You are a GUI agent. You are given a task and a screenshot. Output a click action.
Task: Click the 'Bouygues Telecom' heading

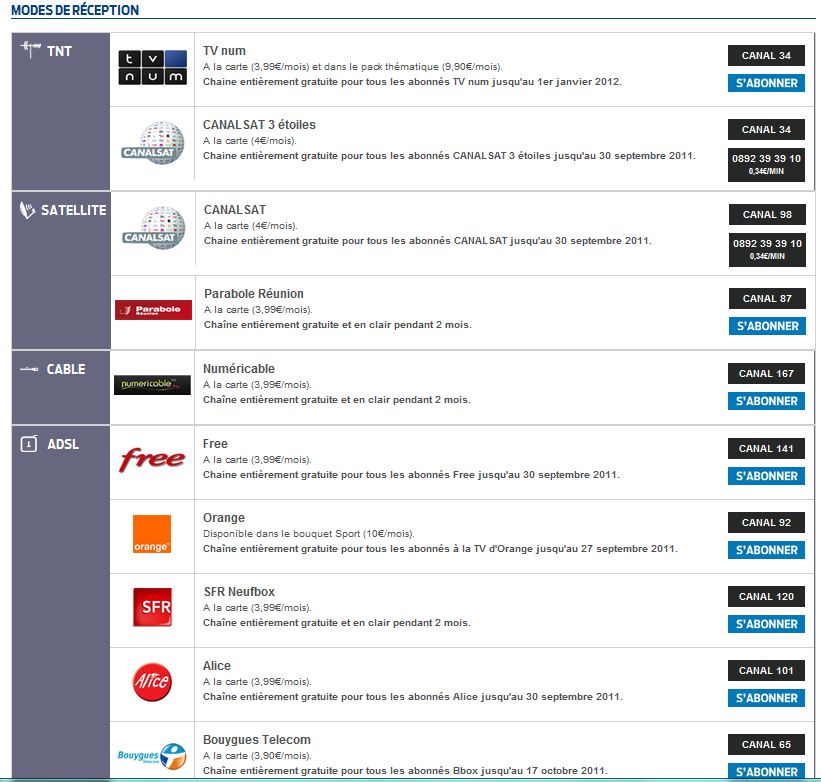(257, 740)
